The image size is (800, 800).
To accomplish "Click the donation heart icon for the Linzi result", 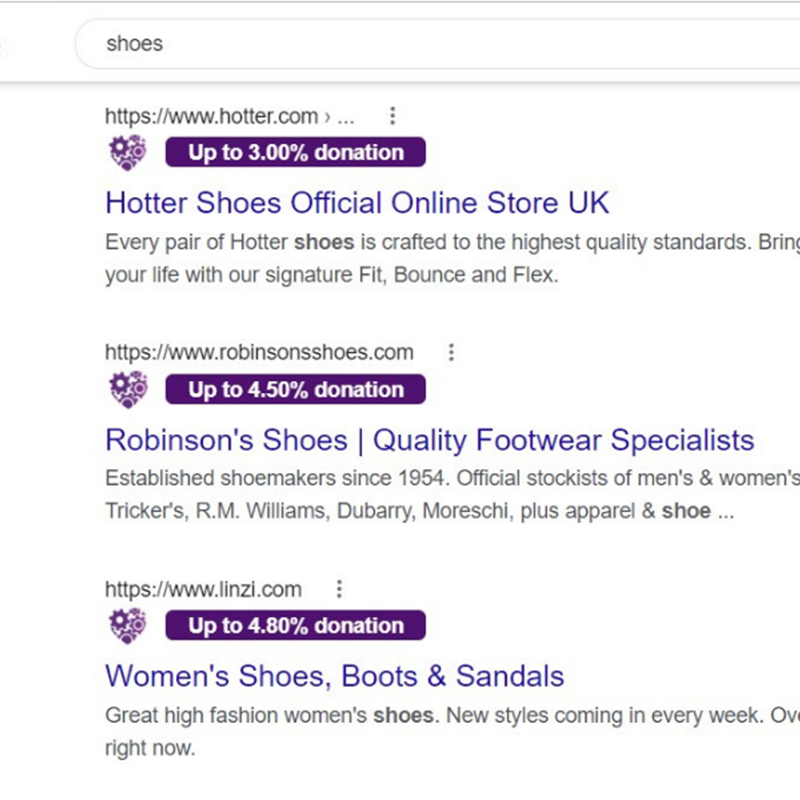I will [x=126, y=625].
